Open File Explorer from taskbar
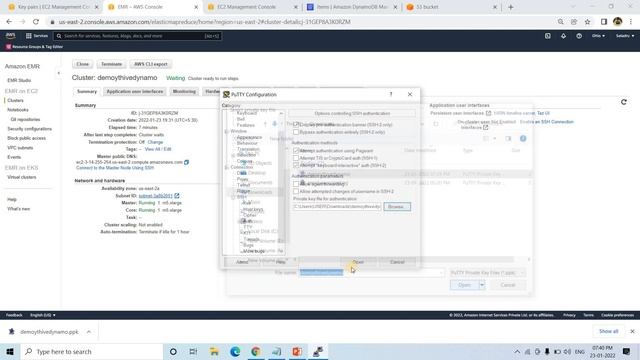 214,351
